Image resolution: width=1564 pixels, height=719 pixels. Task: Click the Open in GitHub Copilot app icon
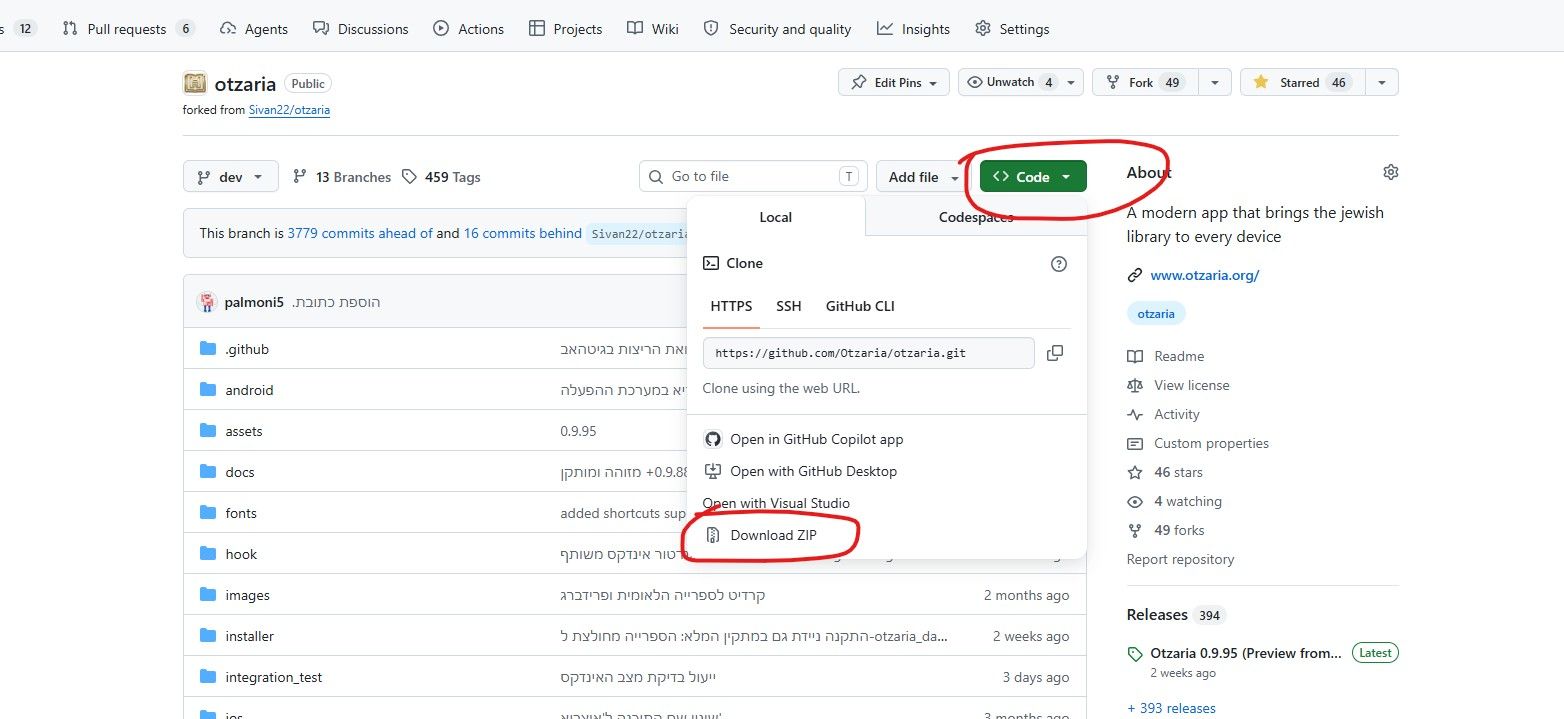point(713,439)
